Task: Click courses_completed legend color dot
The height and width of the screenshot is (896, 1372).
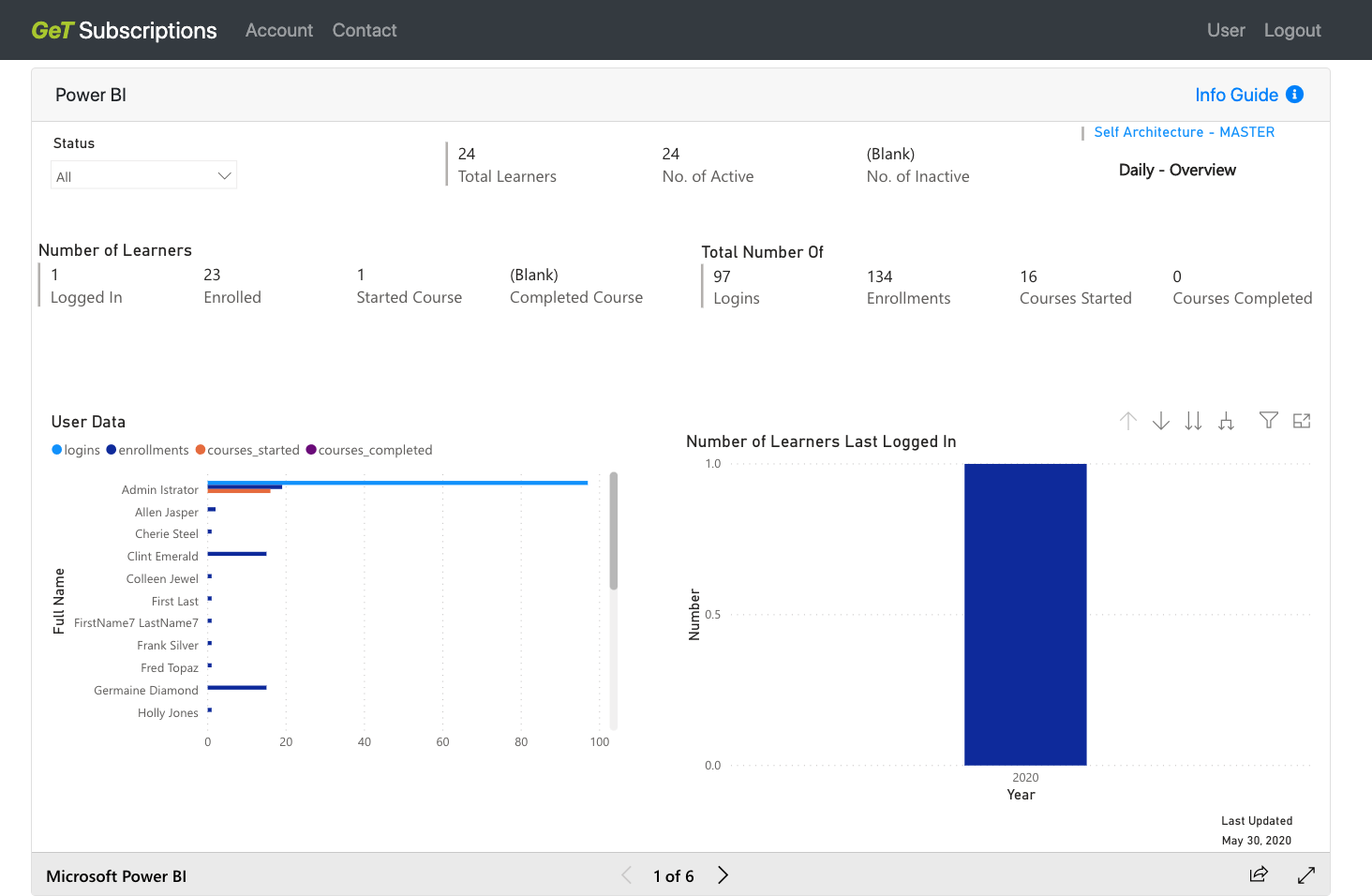Action: (x=311, y=450)
